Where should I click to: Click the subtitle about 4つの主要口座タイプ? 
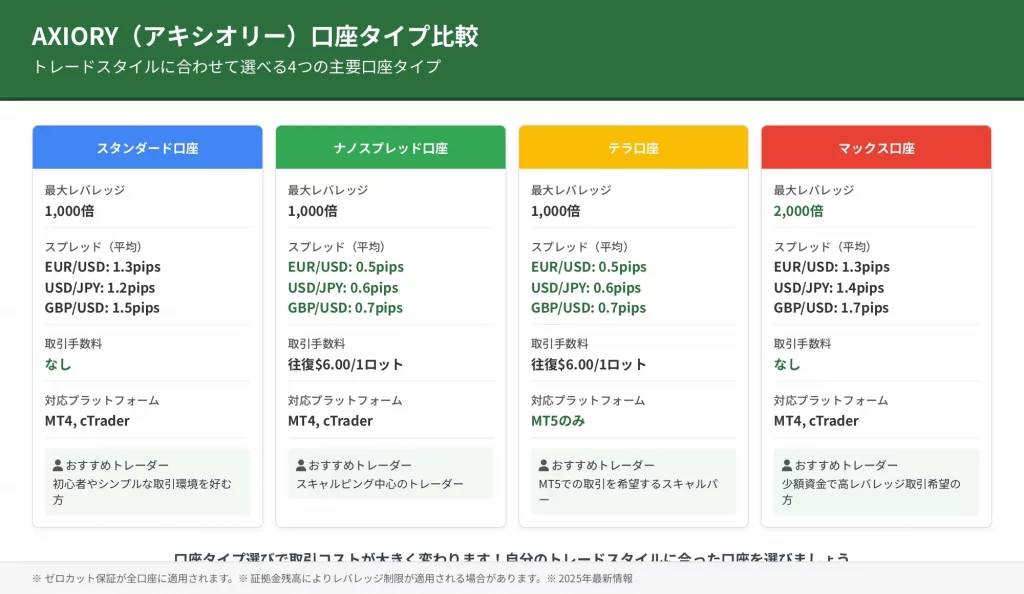click(x=236, y=67)
